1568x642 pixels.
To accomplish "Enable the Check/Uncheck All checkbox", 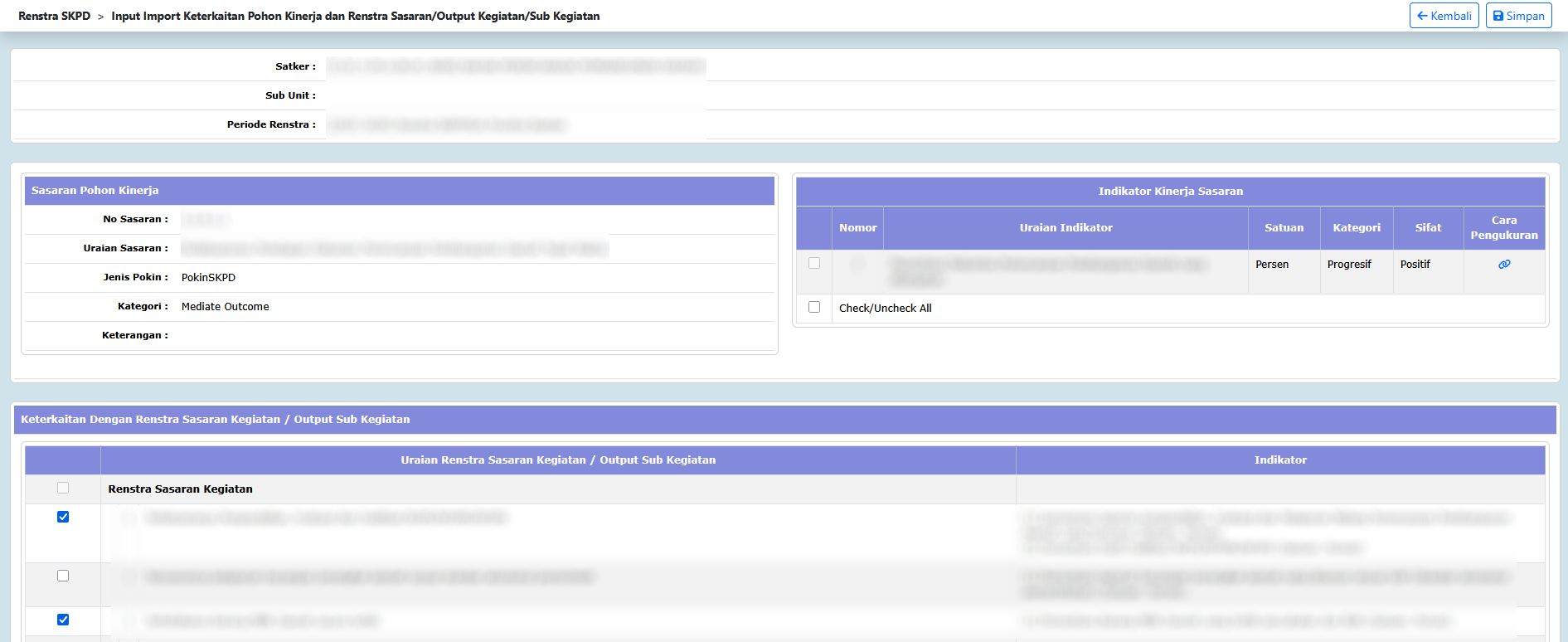I will (x=814, y=307).
